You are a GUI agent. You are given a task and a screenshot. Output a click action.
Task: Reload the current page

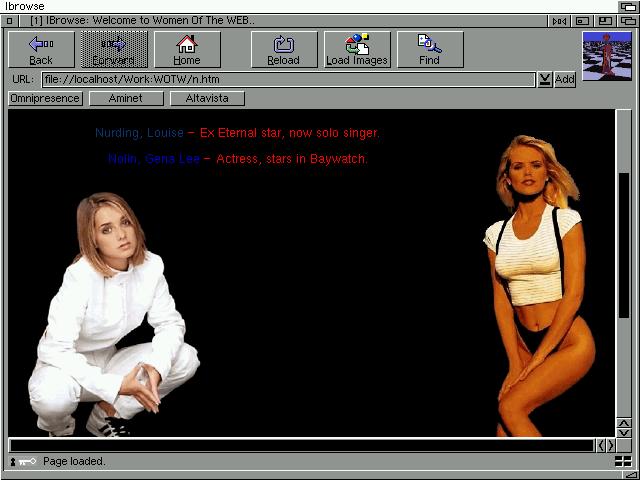[284, 49]
